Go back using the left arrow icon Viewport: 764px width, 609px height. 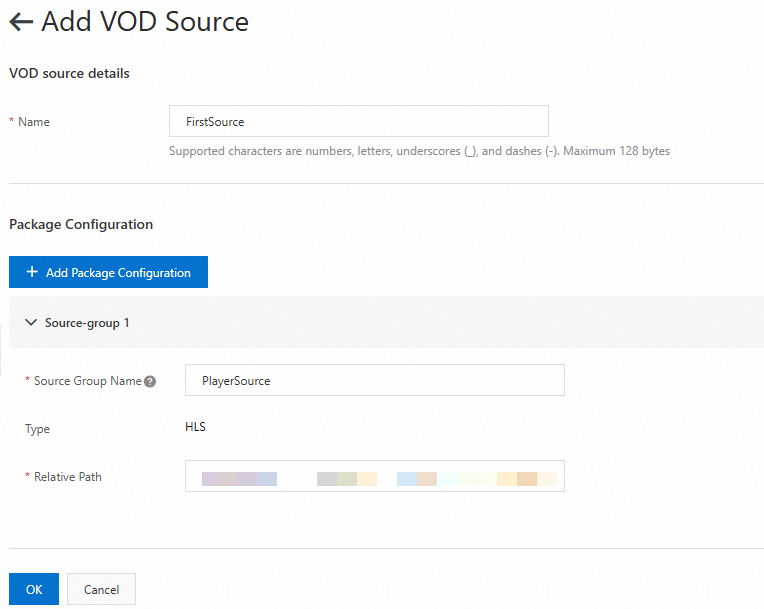click(x=21, y=23)
